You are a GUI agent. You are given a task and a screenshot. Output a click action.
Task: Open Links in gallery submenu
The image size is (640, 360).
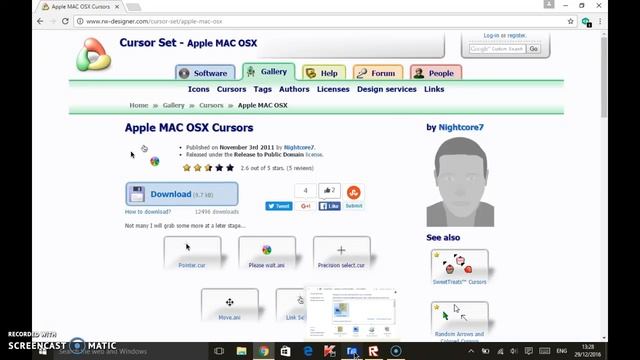tap(434, 89)
